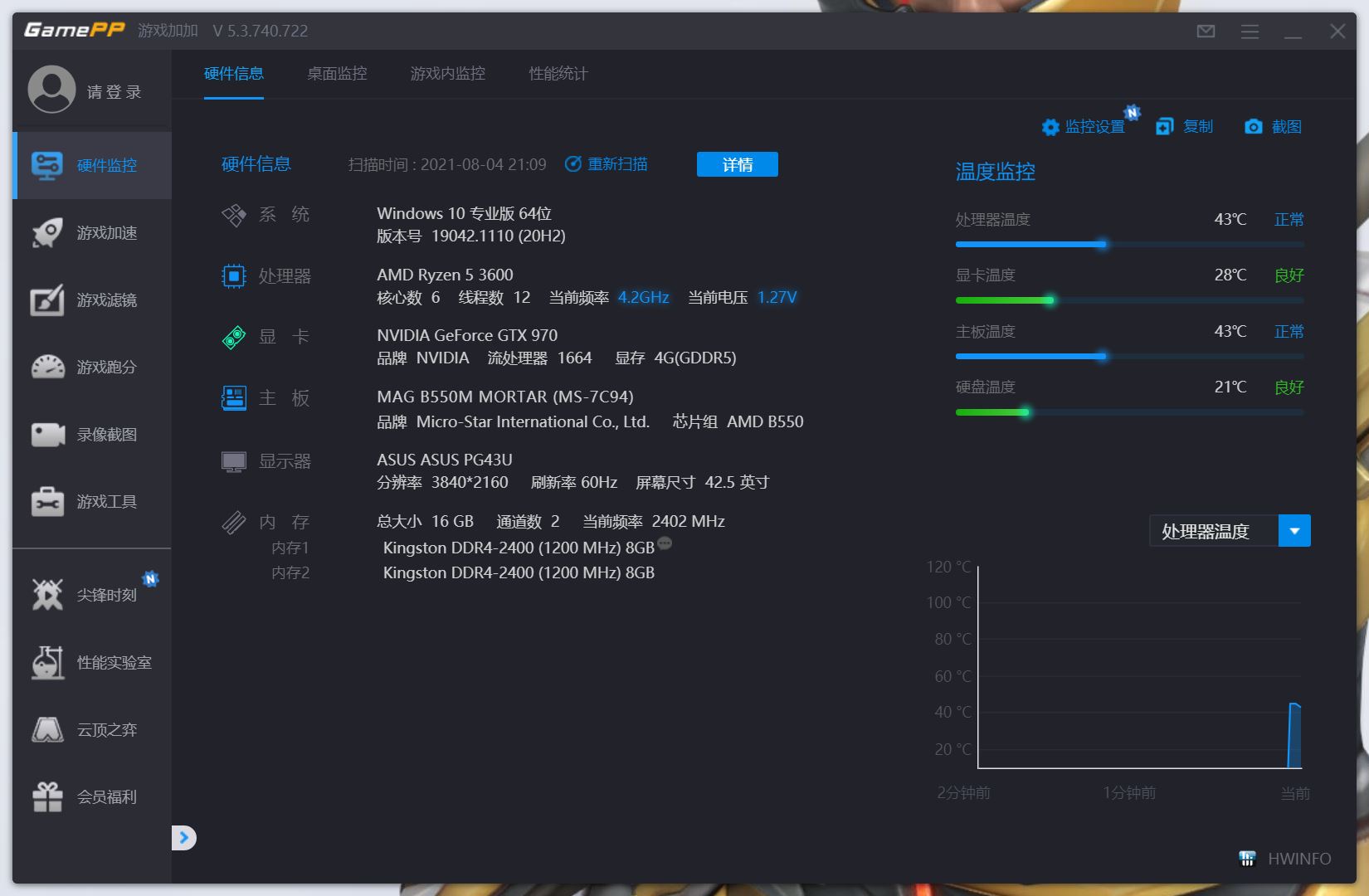Screen dimensions: 1369x896
Task: Click the 详情 details button
Action: 738,164
